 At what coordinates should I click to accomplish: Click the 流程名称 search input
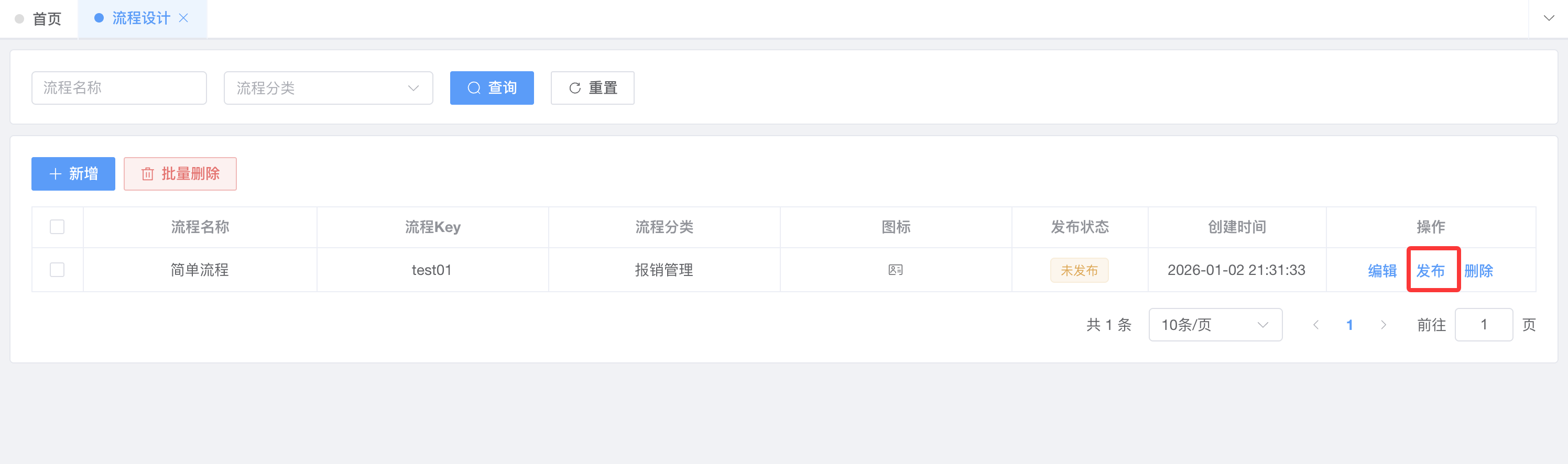[x=119, y=88]
